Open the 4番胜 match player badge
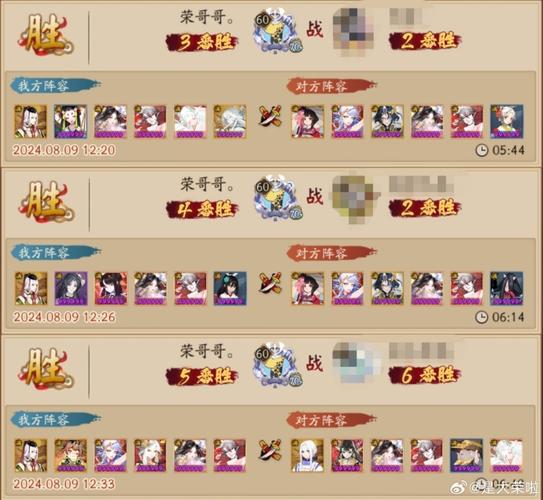Viewport: 543px width, 500px height. 277,199
